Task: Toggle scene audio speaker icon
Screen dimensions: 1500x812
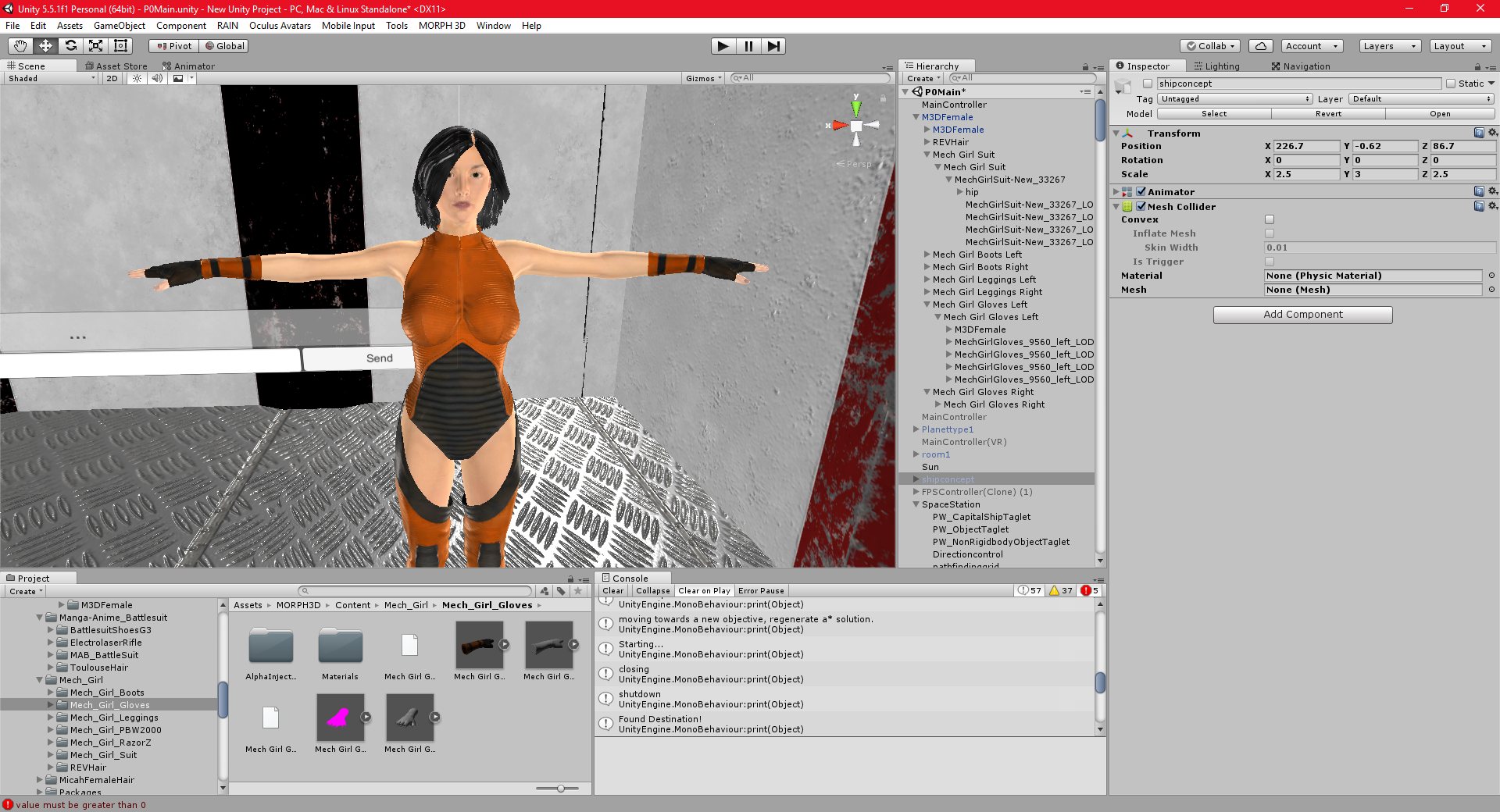Action: (157, 78)
